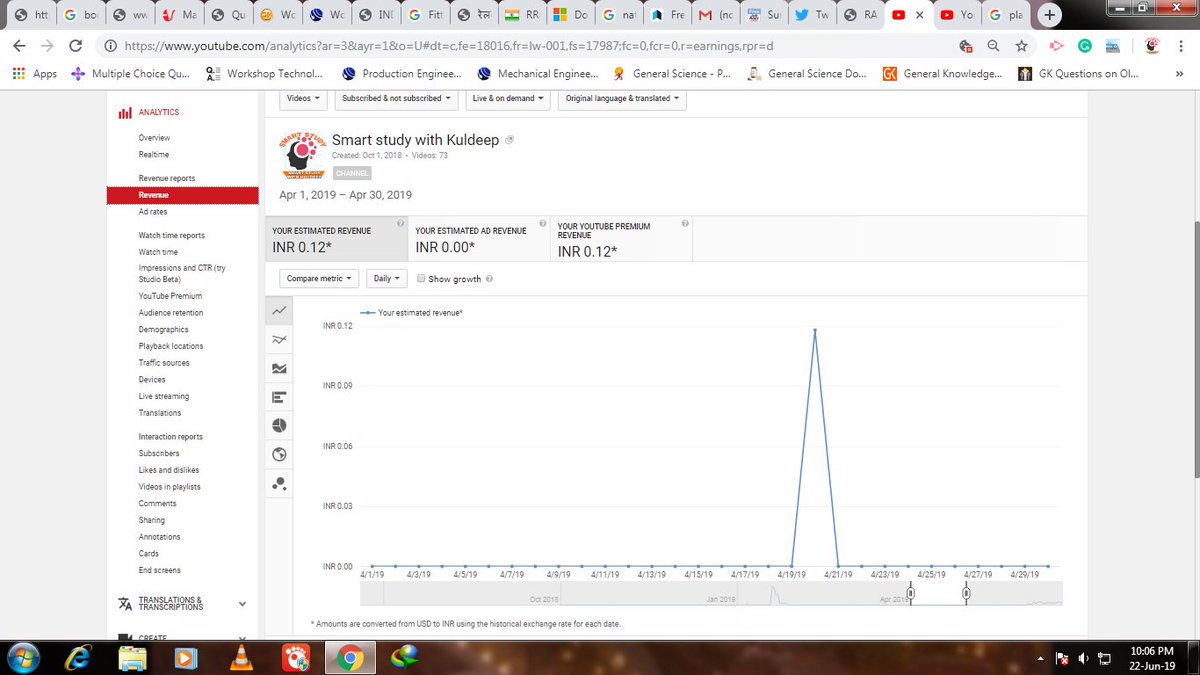Select the multi-line chart view icon
The width and height of the screenshot is (1200, 675).
(x=279, y=340)
